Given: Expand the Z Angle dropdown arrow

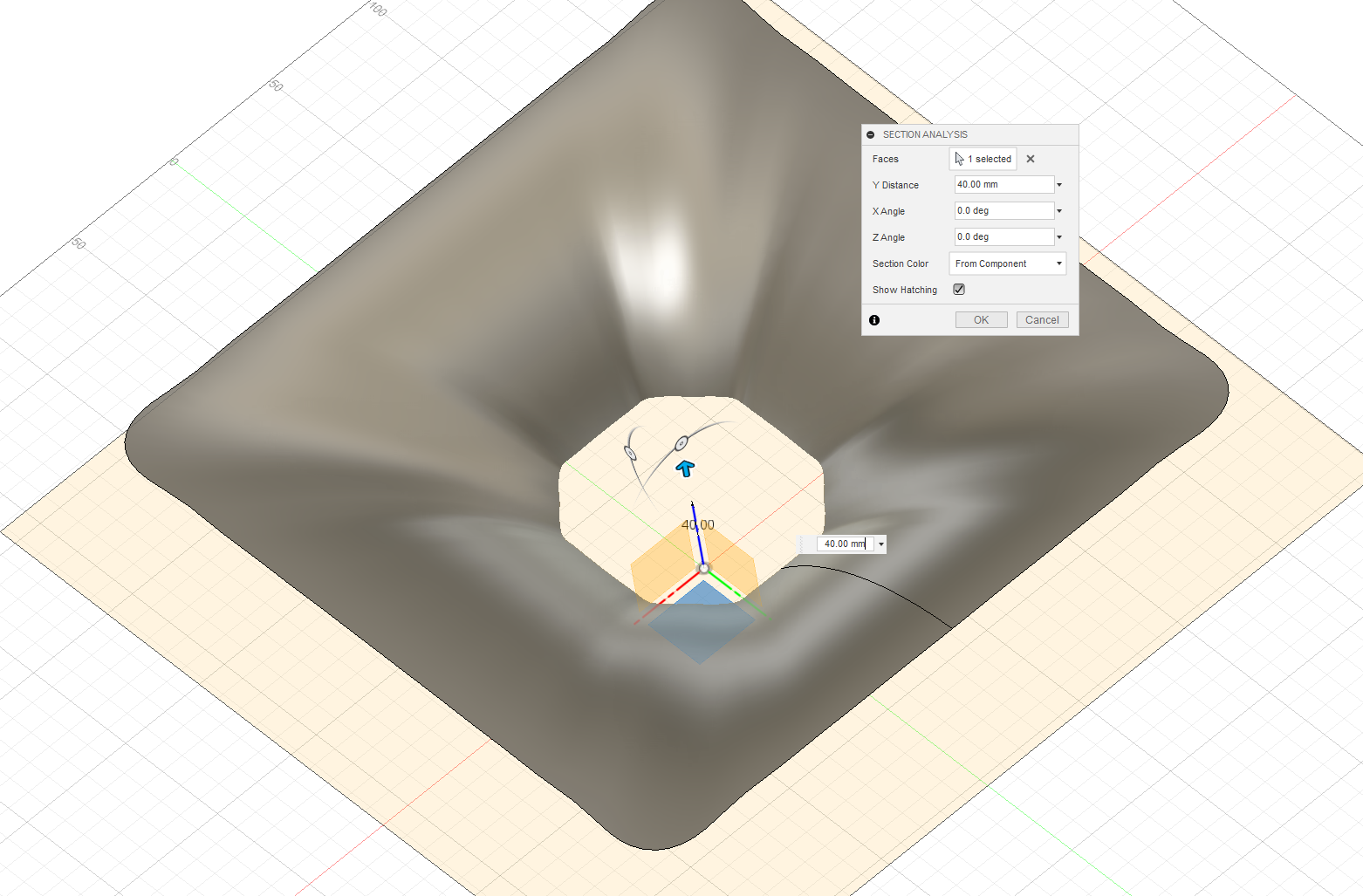Looking at the screenshot, I should 1059,237.
